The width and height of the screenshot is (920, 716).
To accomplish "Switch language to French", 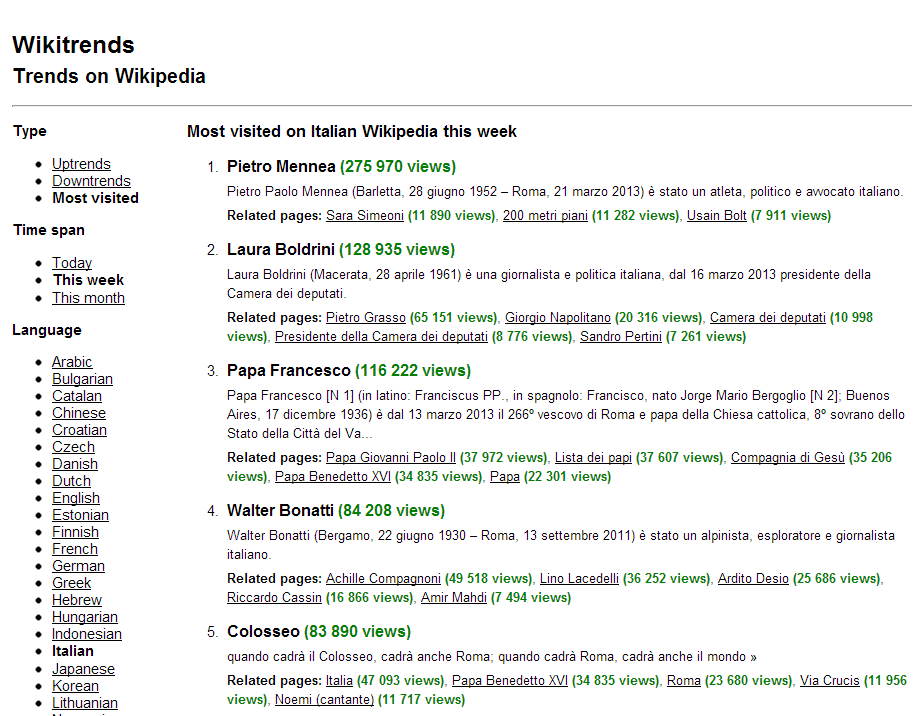I will tap(75, 549).
